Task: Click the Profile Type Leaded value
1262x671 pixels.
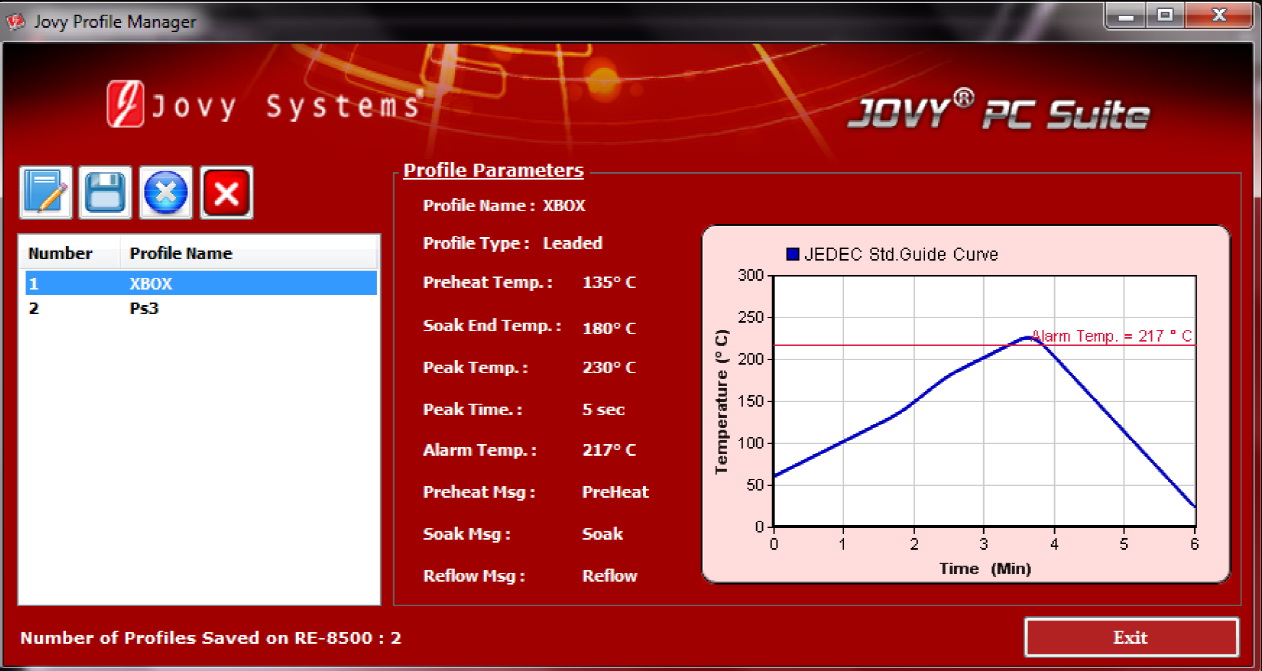Action: [572, 243]
